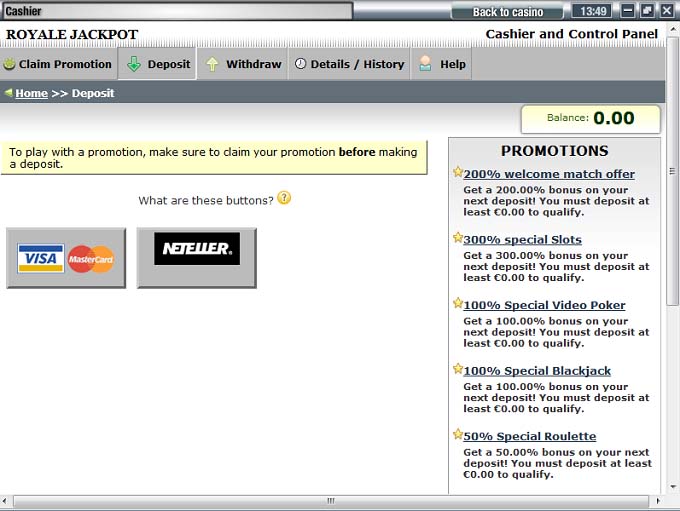Click the star beside 200% welcome offer
The height and width of the screenshot is (511, 680).
pyautogui.click(x=457, y=172)
